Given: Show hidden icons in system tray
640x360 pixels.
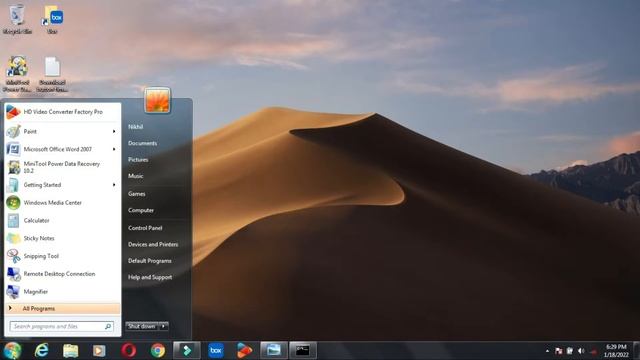Looking at the screenshot, I should (547, 351).
